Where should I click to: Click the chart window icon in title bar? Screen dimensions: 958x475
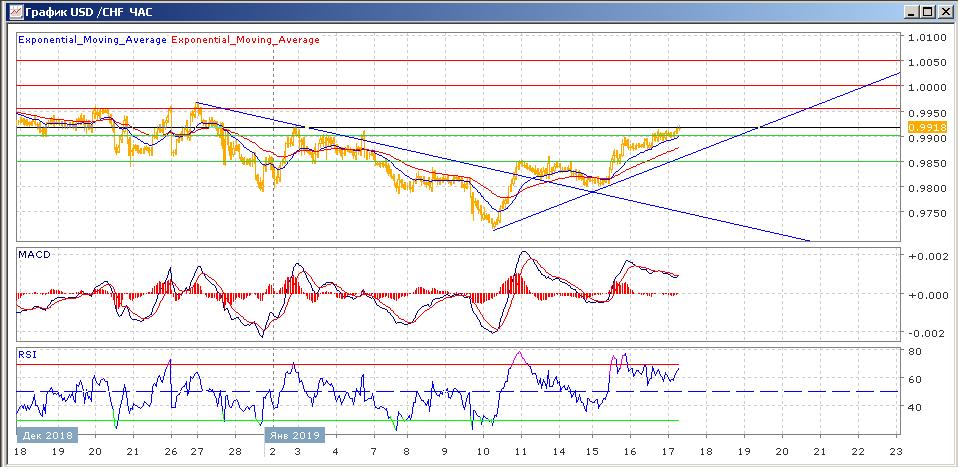pyautogui.click(x=11, y=11)
